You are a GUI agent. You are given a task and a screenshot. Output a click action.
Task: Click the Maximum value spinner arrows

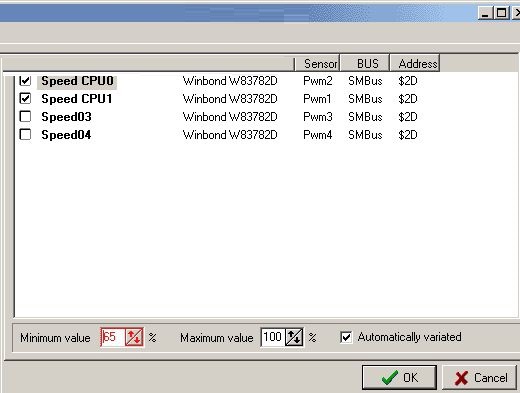[x=294, y=337]
